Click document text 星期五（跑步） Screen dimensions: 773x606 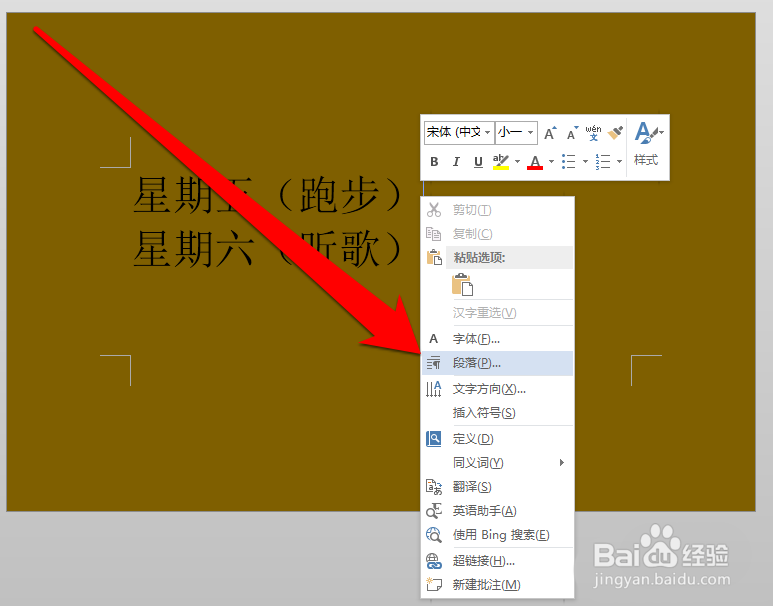(x=270, y=196)
